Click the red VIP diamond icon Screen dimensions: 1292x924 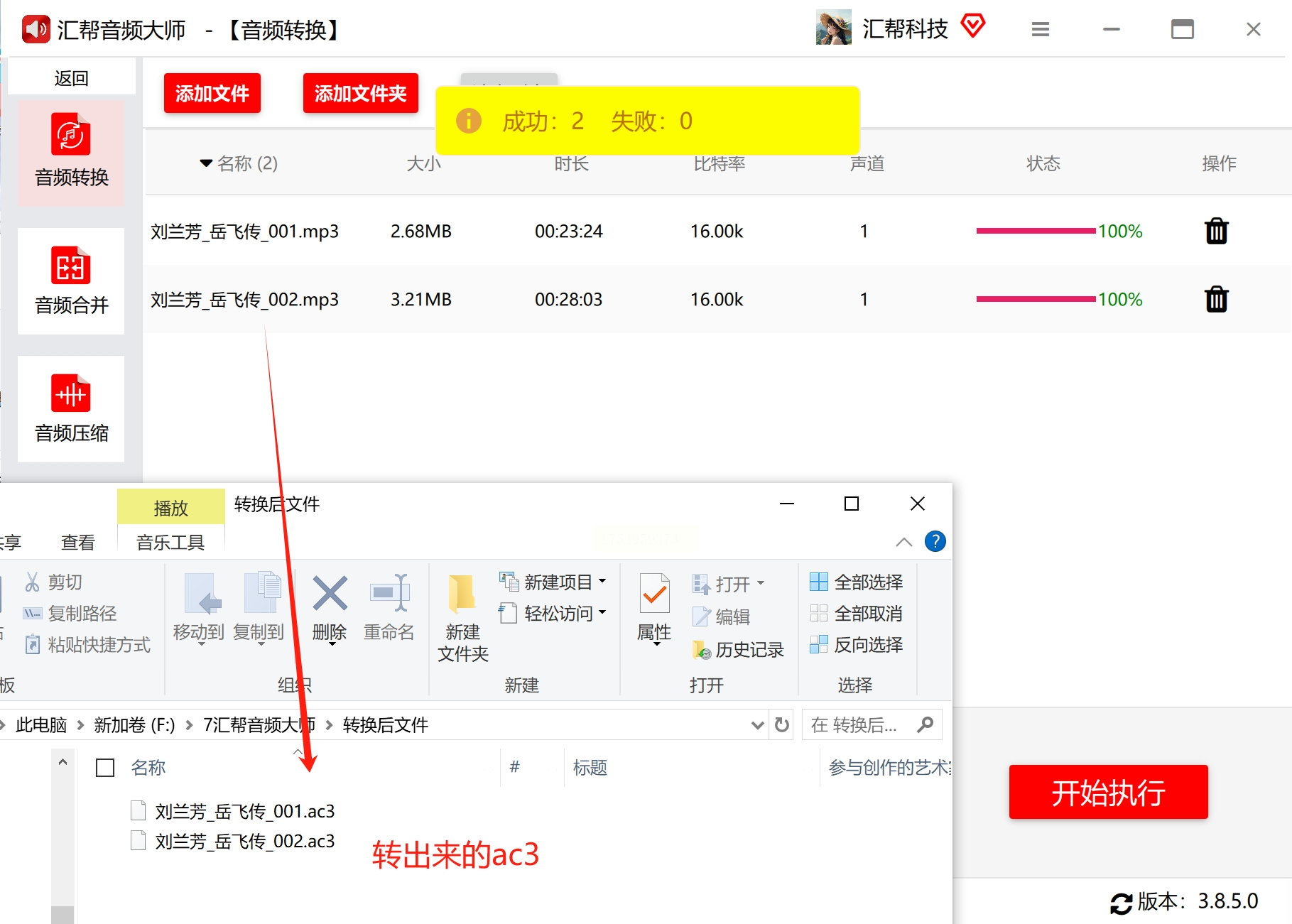972,26
